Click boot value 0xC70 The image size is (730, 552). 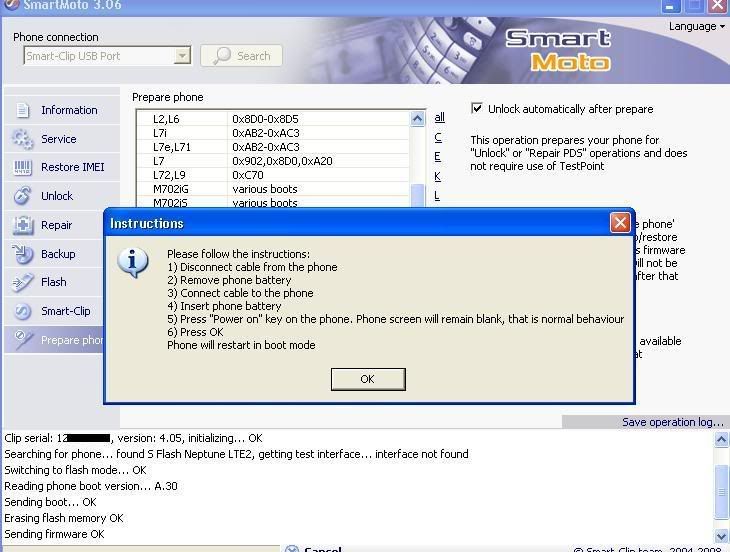tap(248, 175)
